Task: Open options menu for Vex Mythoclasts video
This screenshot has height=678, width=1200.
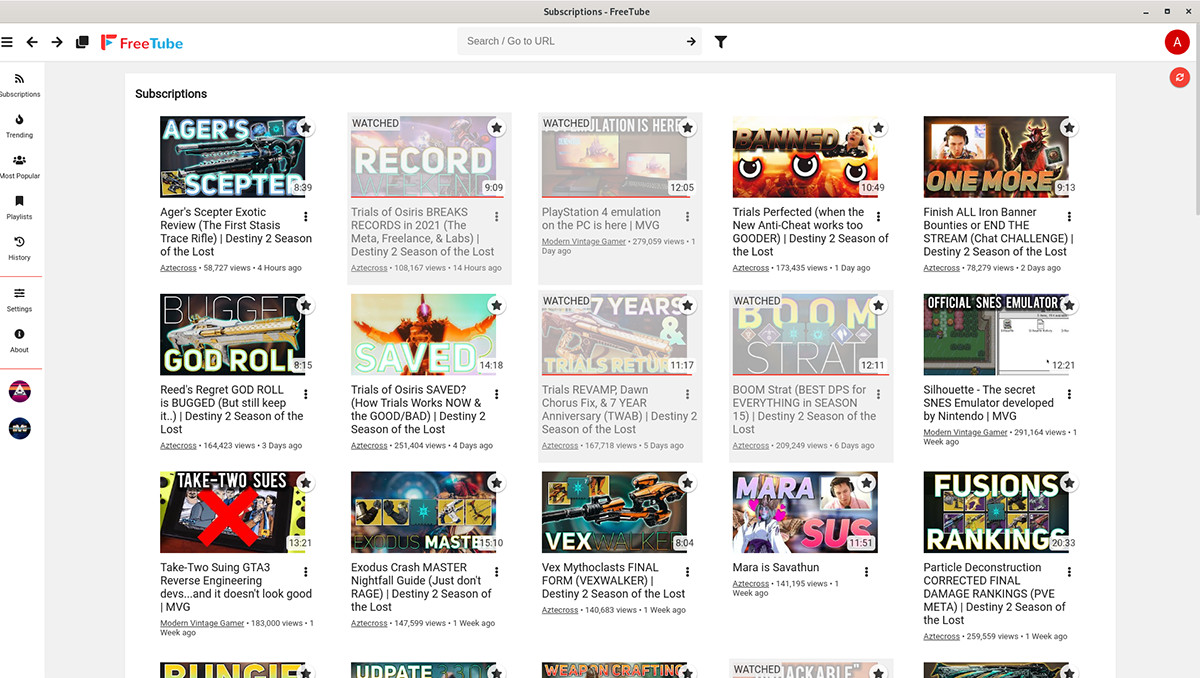Action: 688,572
